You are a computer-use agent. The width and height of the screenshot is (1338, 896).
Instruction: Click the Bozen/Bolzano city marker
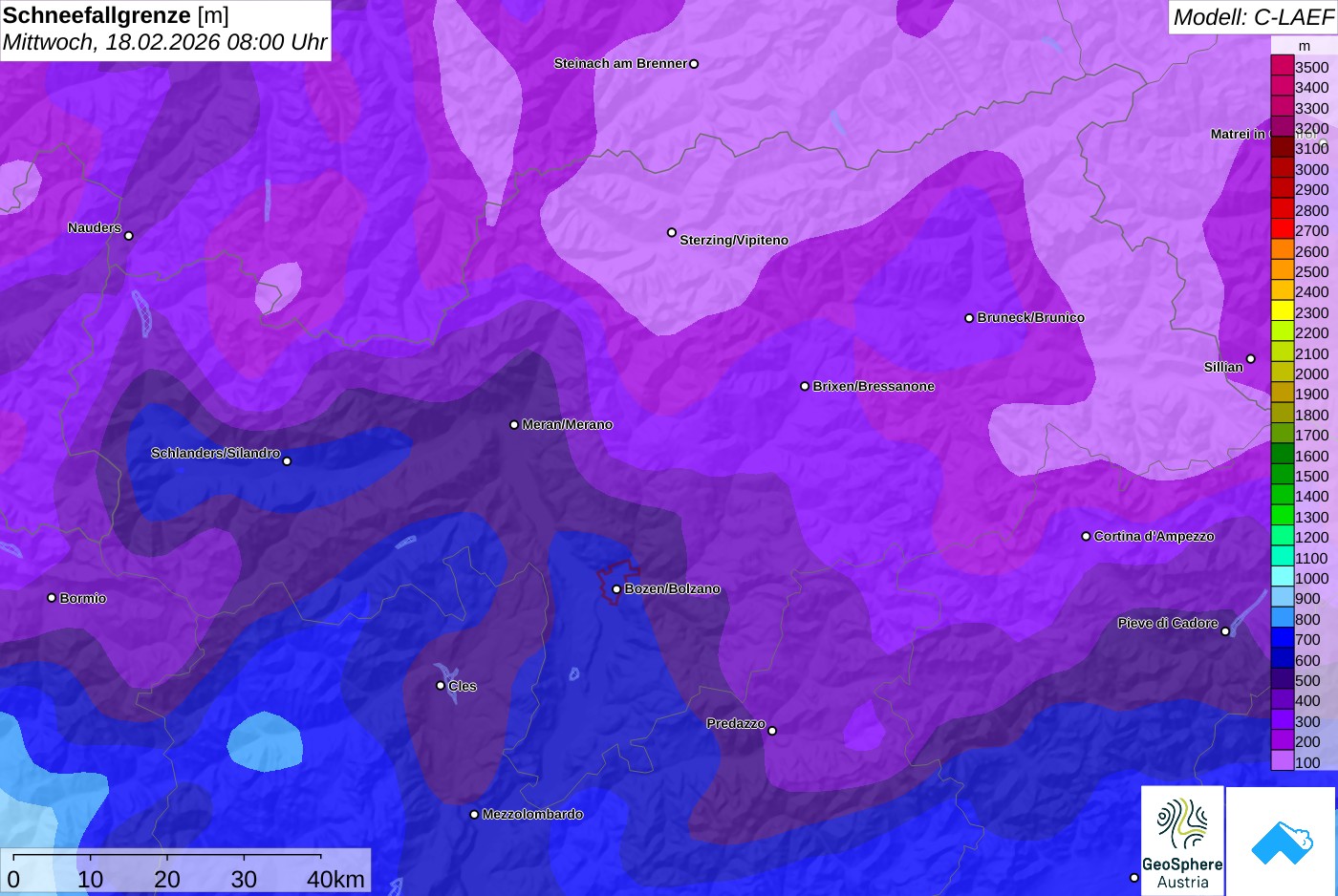click(x=616, y=589)
